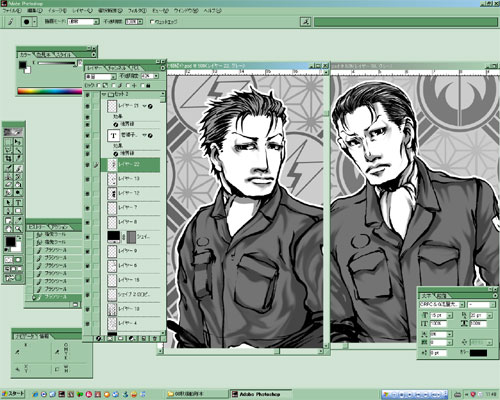Open brush dynamics icon in options bar
This screenshot has width=500, height=400.
pos(305,22)
